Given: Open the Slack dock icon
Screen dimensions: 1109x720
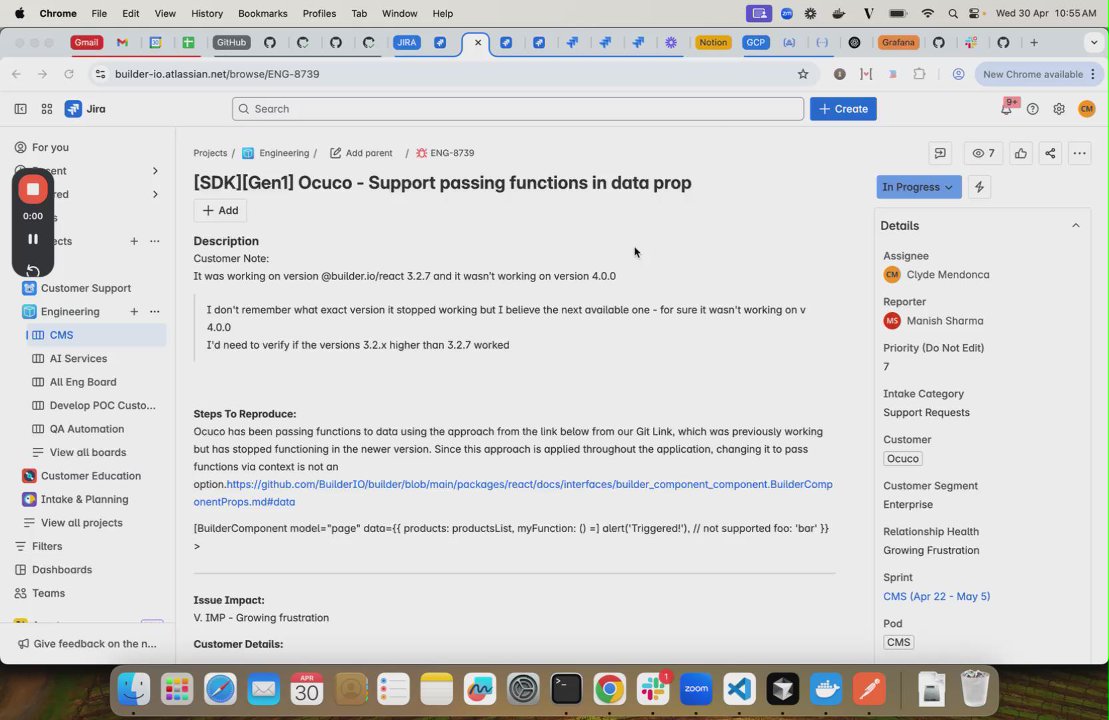Looking at the screenshot, I should click(653, 689).
